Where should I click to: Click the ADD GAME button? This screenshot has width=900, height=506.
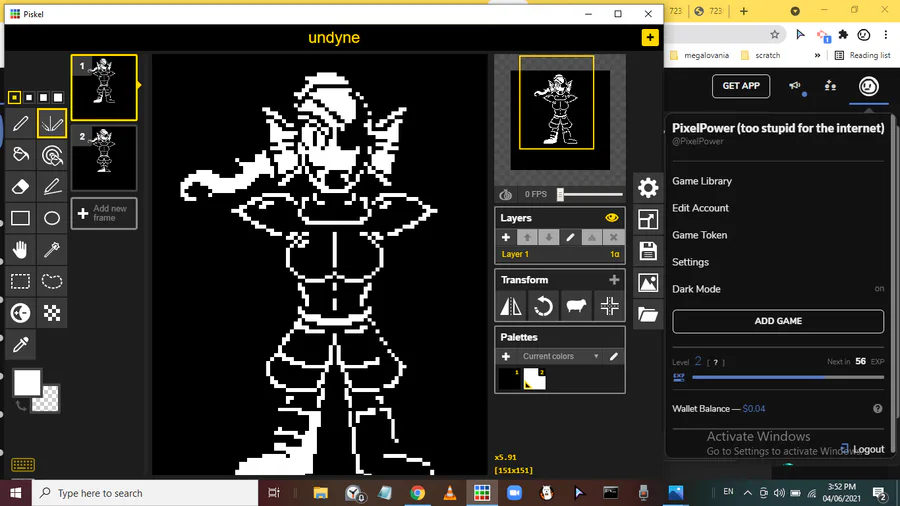pos(778,321)
